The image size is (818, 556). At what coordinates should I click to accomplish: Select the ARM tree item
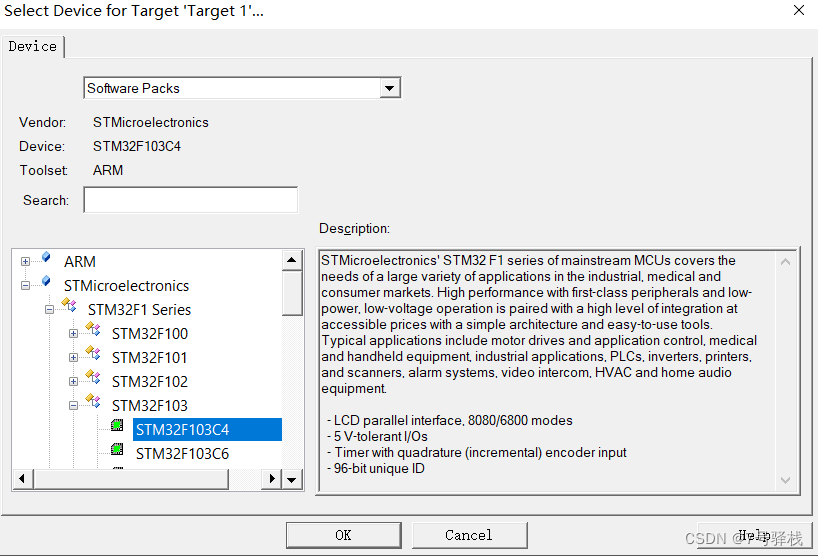80,261
